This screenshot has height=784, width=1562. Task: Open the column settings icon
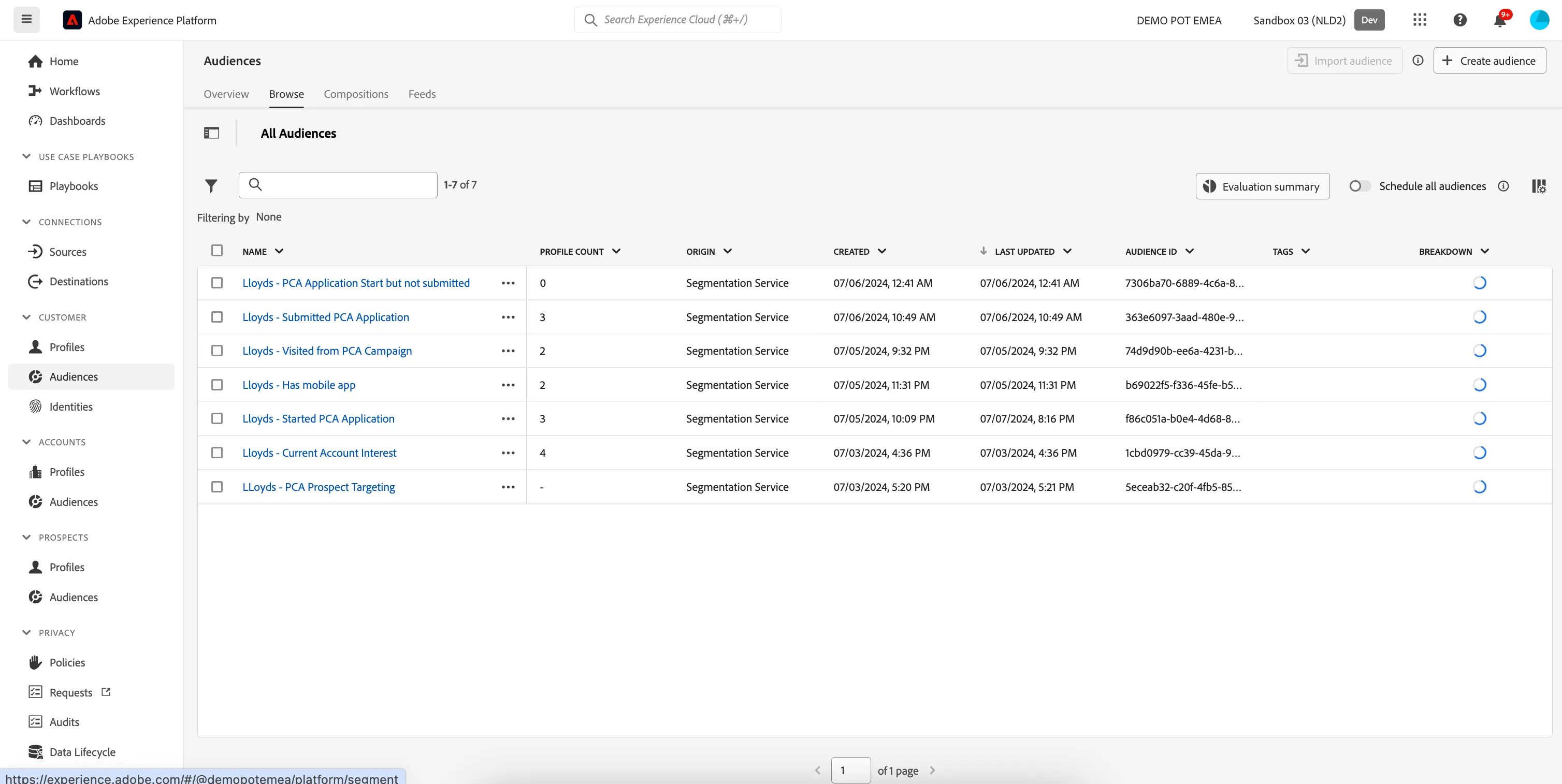pyautogui.click(x=1539, y=186)
